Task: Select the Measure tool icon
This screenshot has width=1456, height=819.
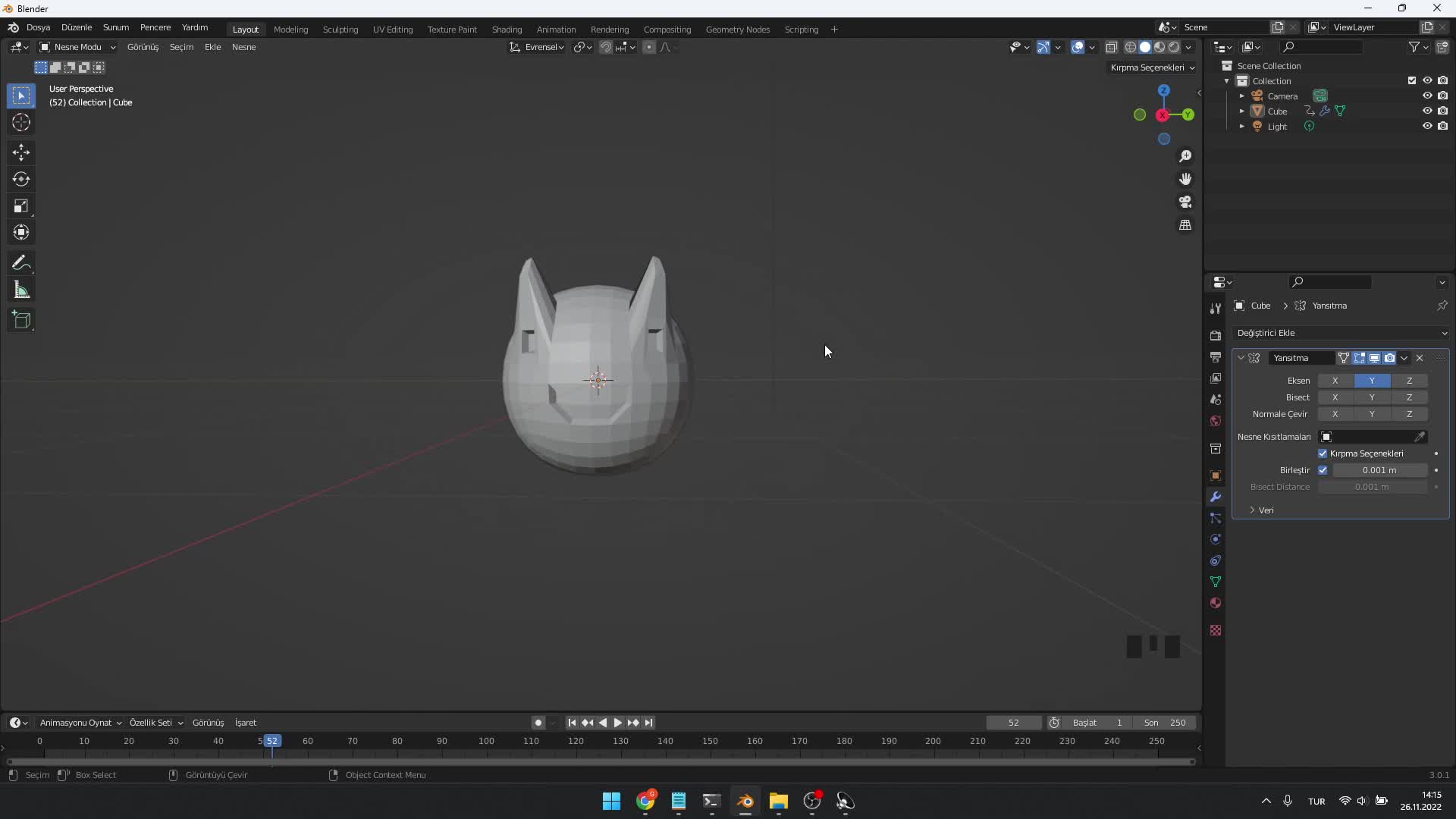Action: pos(22,290)
